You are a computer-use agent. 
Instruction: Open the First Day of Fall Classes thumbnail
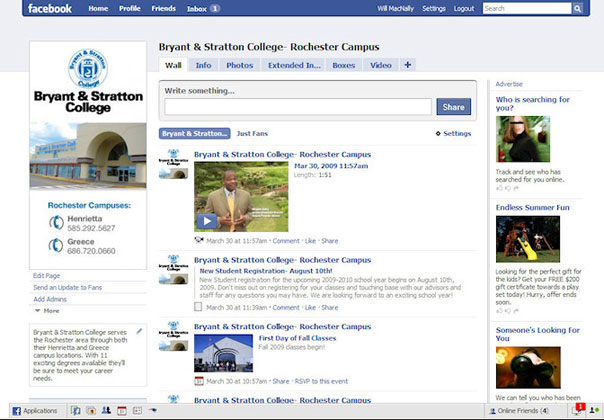click(223, 353)
